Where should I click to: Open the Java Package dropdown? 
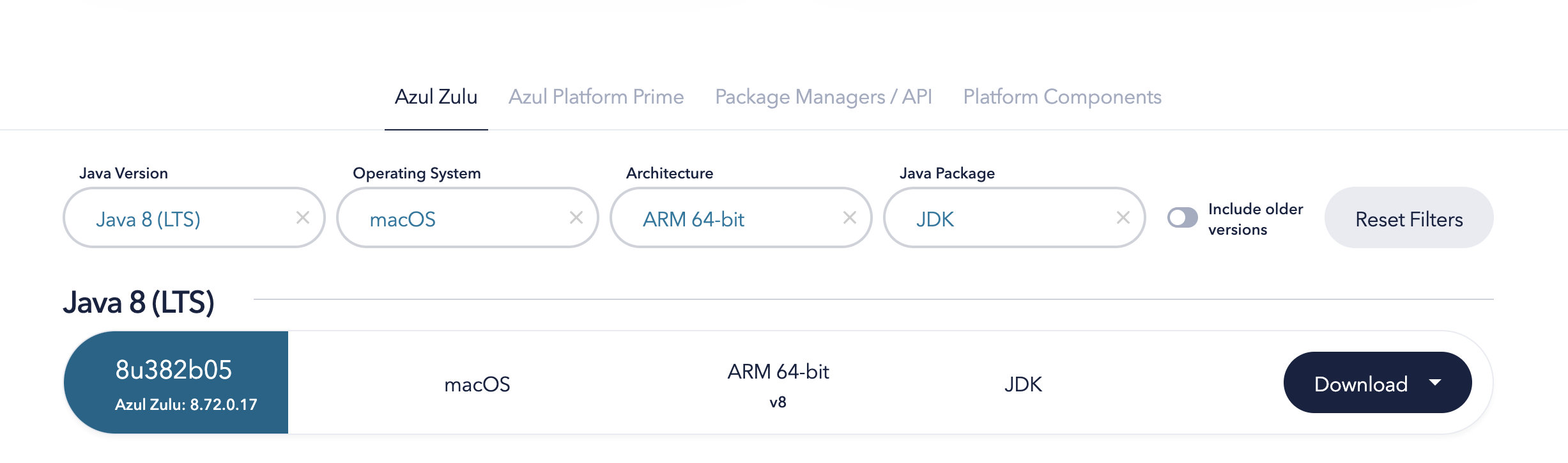1015,217
